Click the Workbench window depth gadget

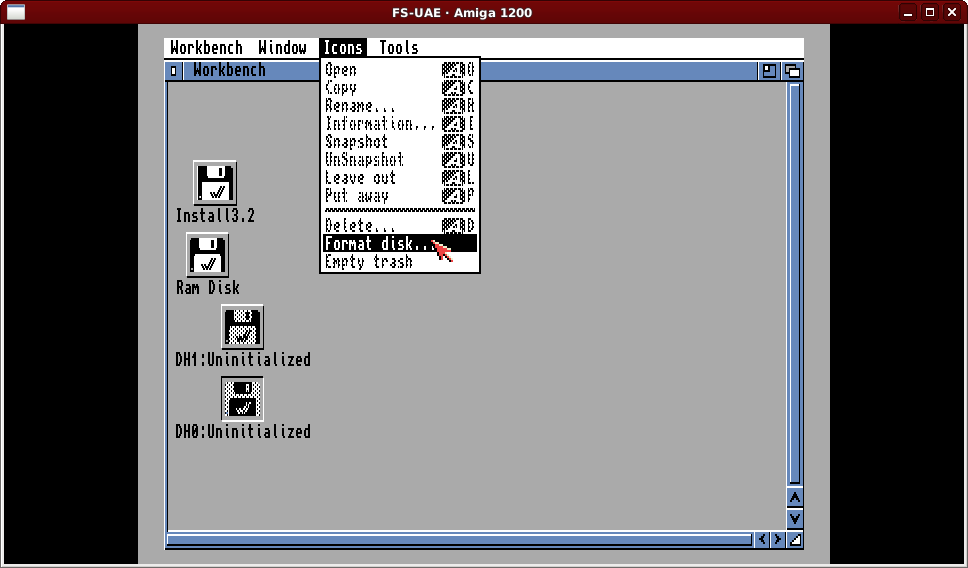point(792,71)
